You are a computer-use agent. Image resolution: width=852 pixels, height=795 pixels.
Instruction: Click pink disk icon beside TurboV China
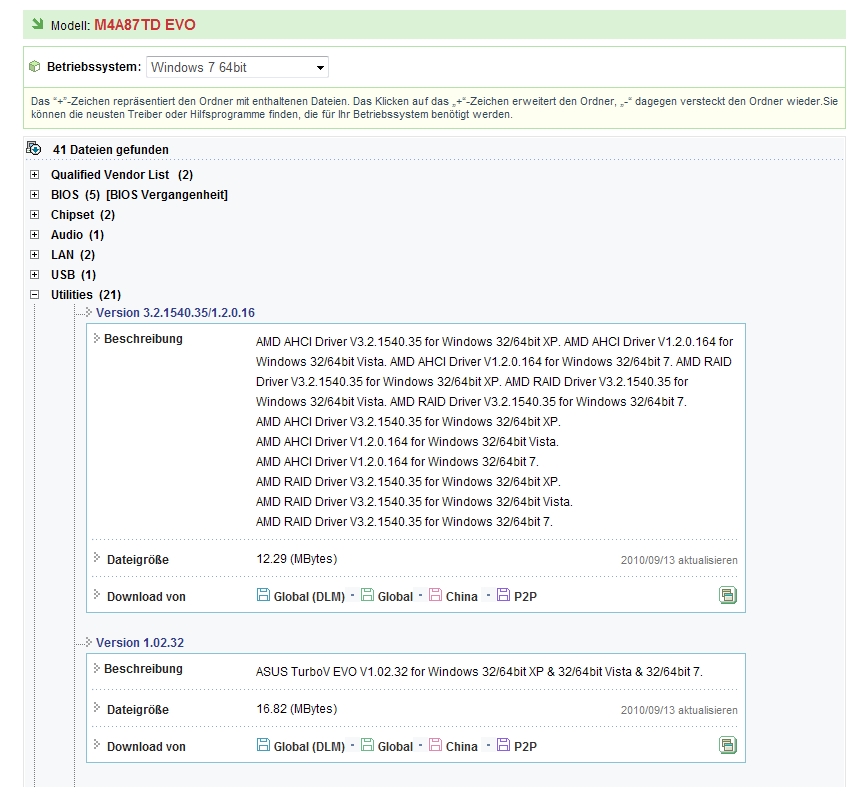pos(435,745)
